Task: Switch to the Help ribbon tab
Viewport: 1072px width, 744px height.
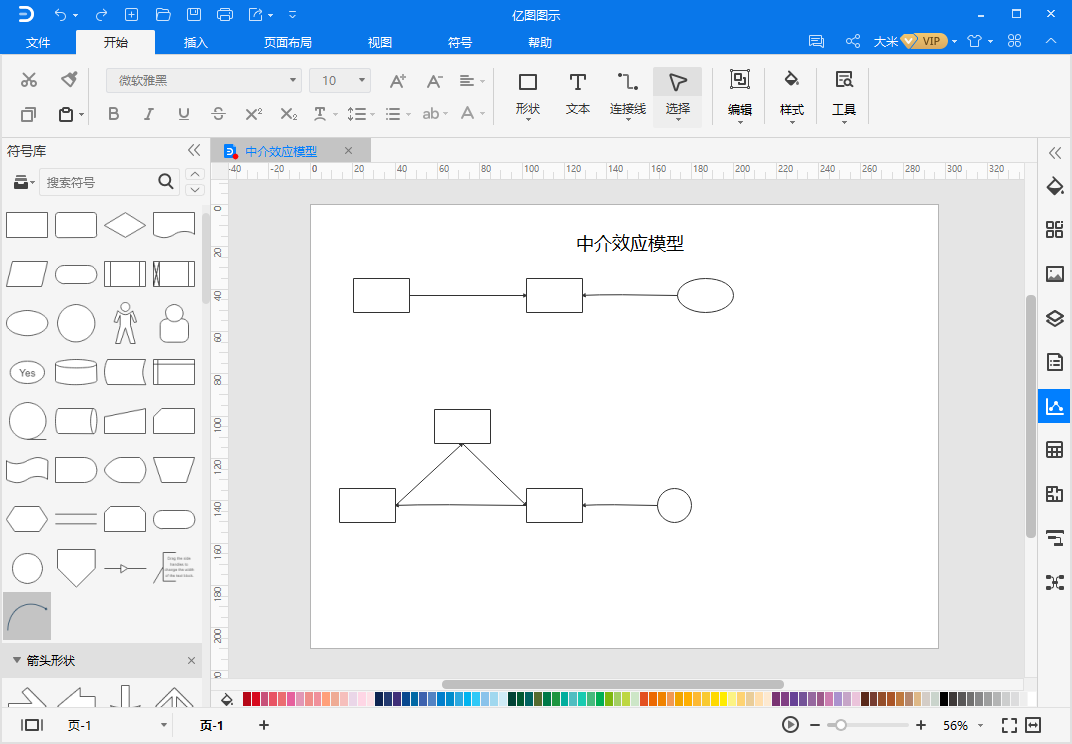Action: click(540, 42)
